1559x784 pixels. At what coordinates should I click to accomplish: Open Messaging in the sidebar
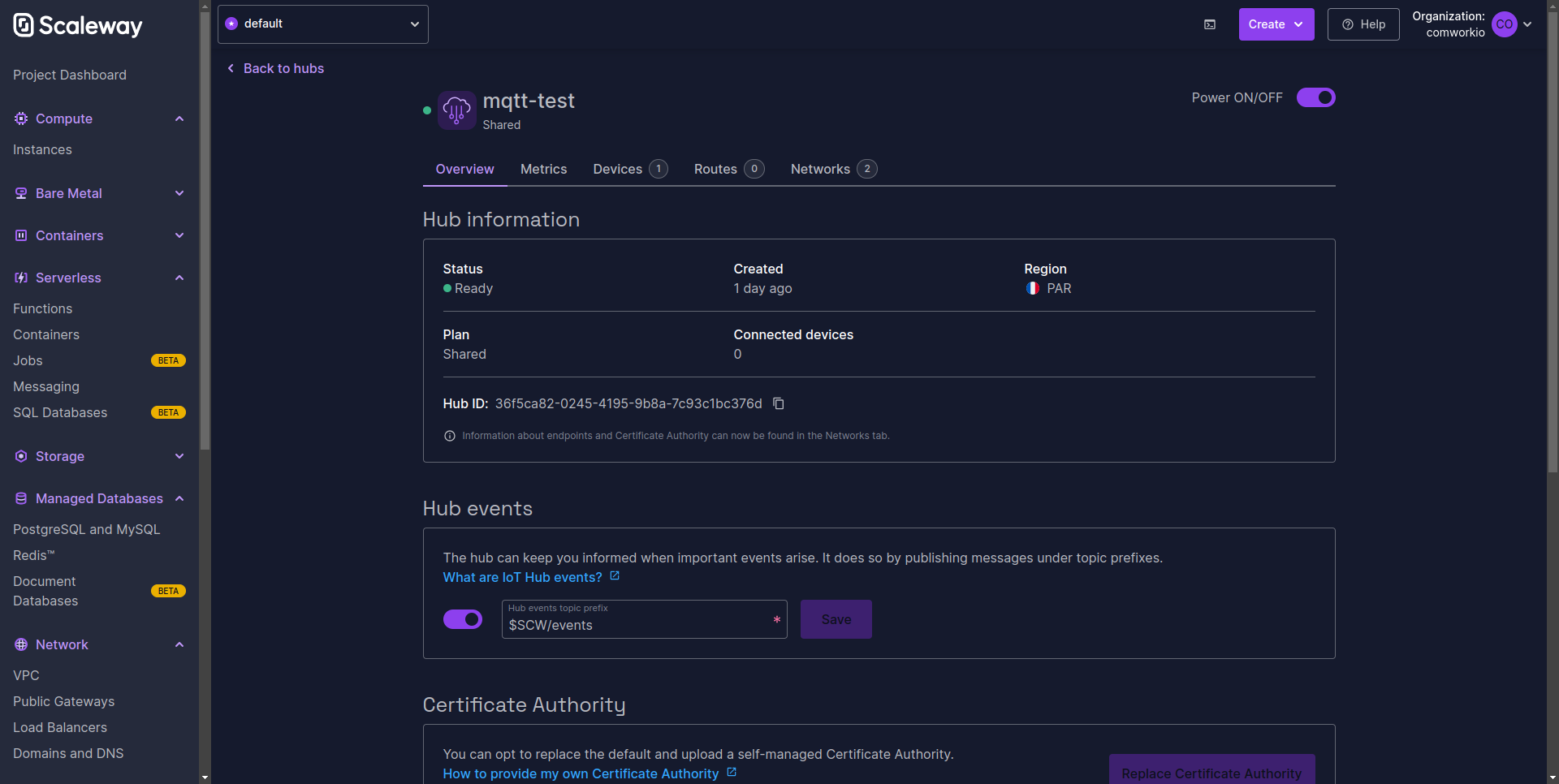click(46, 386)
